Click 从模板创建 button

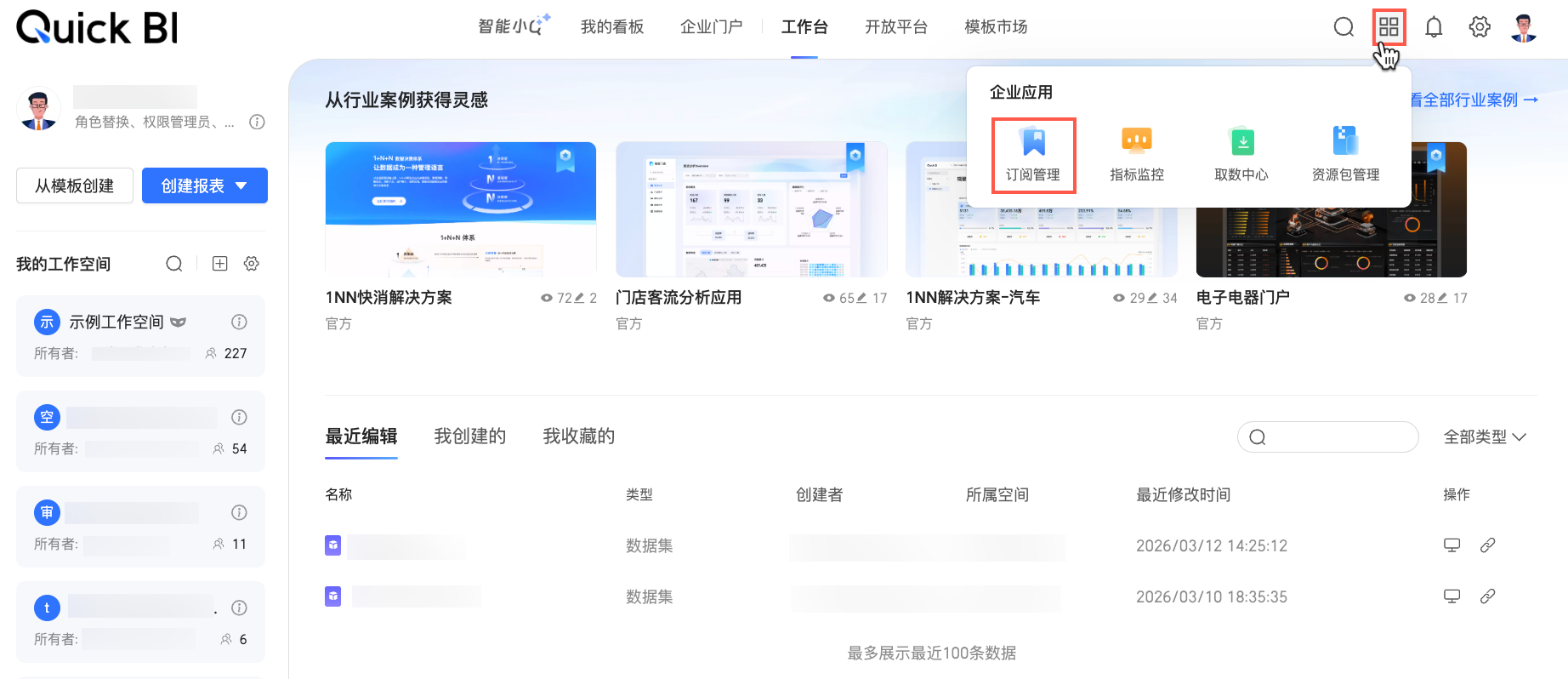[75, 185]
